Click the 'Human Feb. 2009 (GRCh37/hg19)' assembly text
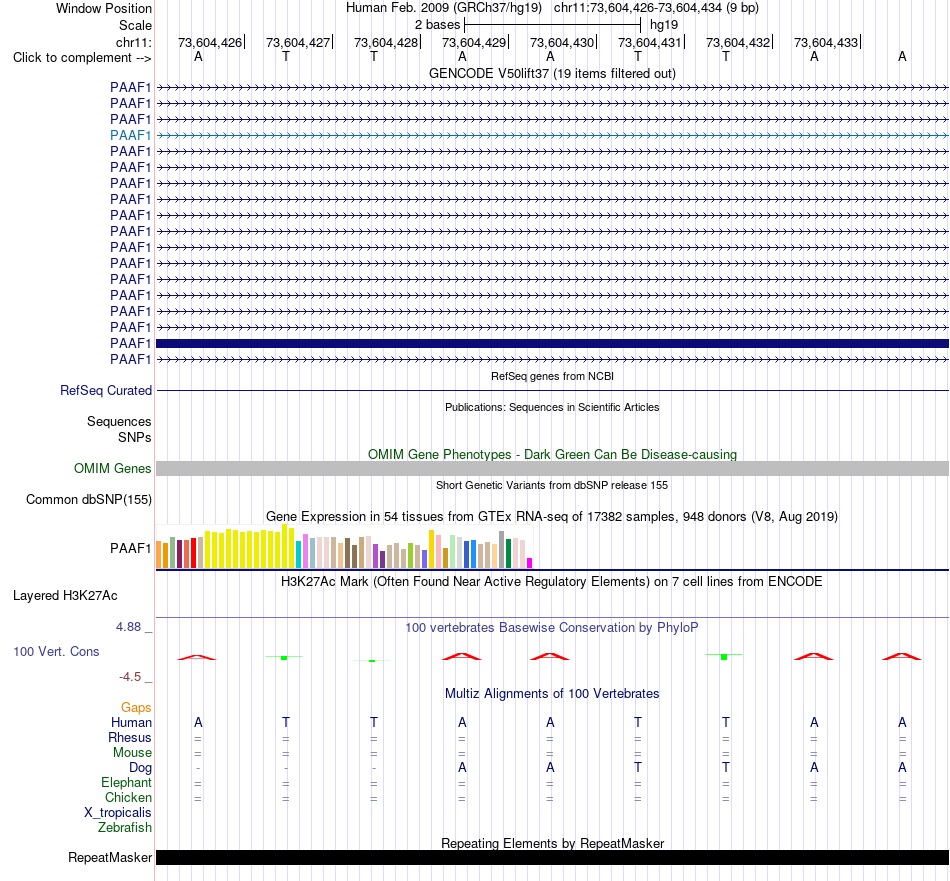The height and width of the screenshot is (881, 950). coord(443,8)
